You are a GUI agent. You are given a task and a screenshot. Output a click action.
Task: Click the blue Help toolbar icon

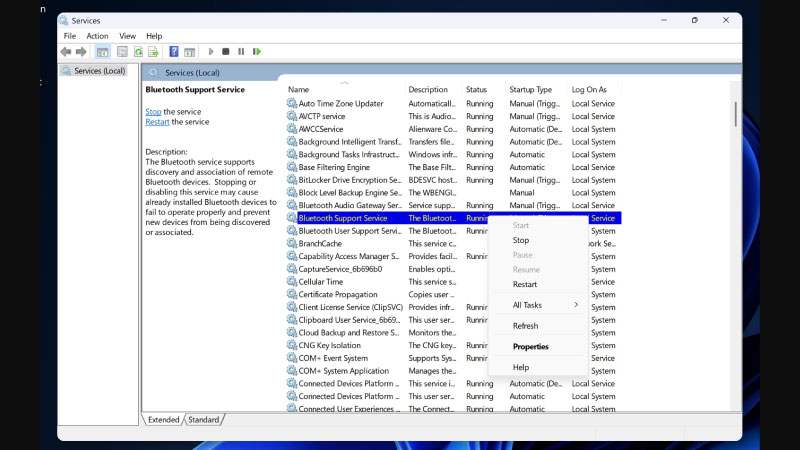(174, 52)
